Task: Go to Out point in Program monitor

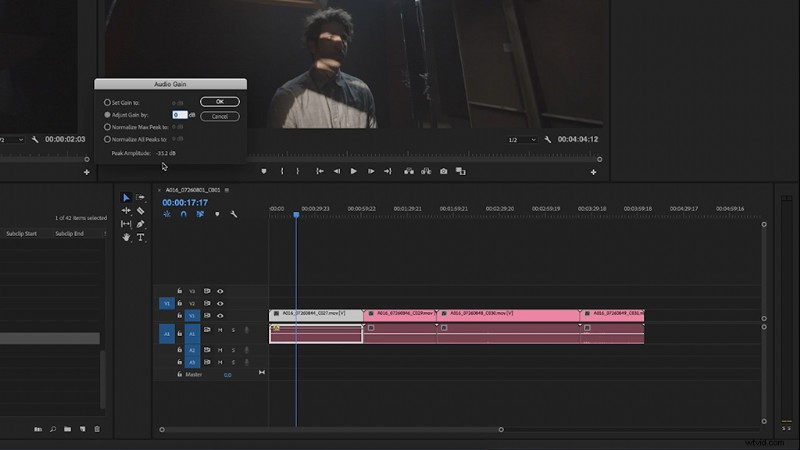Action: [388, 171]
